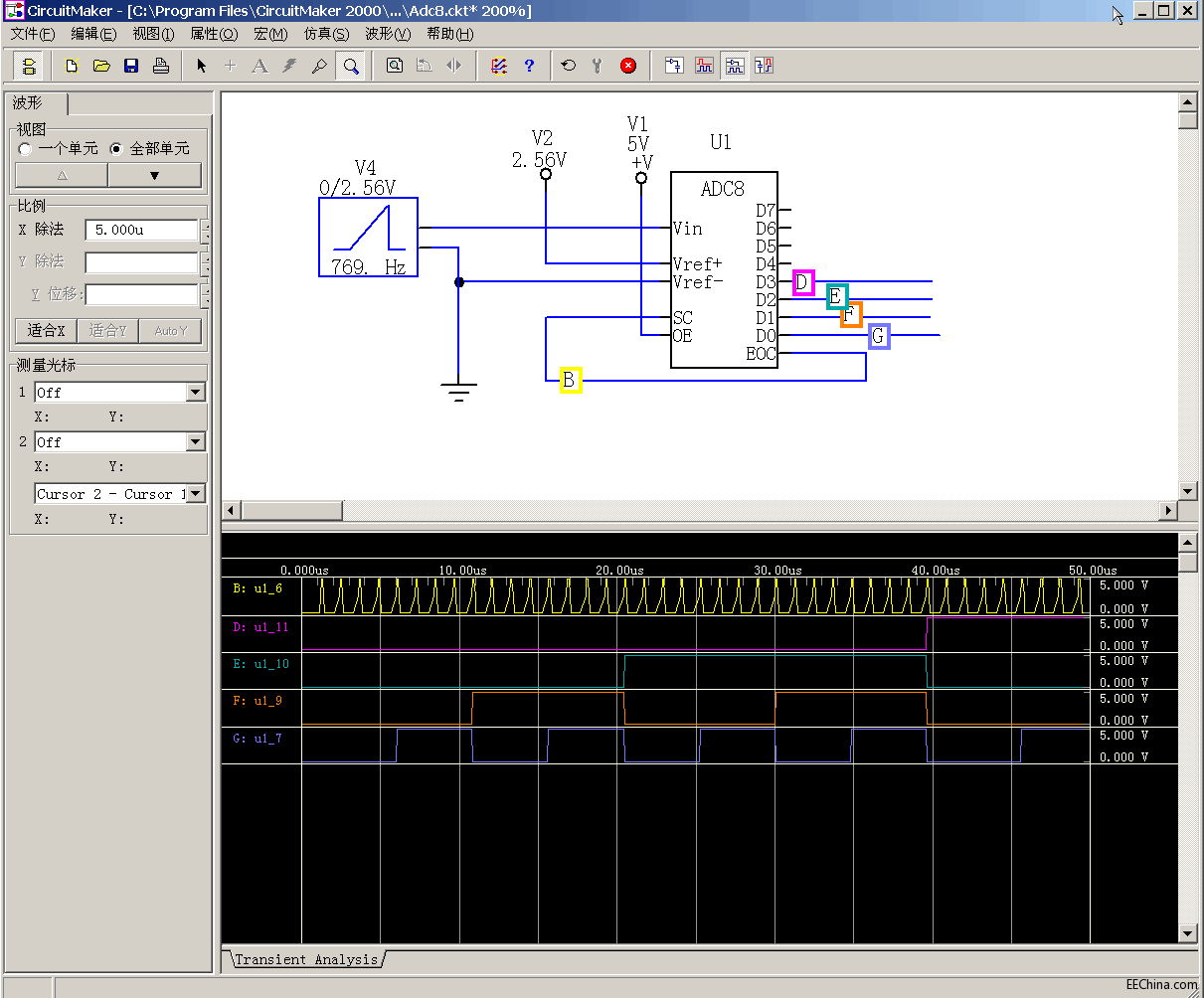Click the up triangle view button
This screenshot has width=1204, height=998.
point(62,176)
